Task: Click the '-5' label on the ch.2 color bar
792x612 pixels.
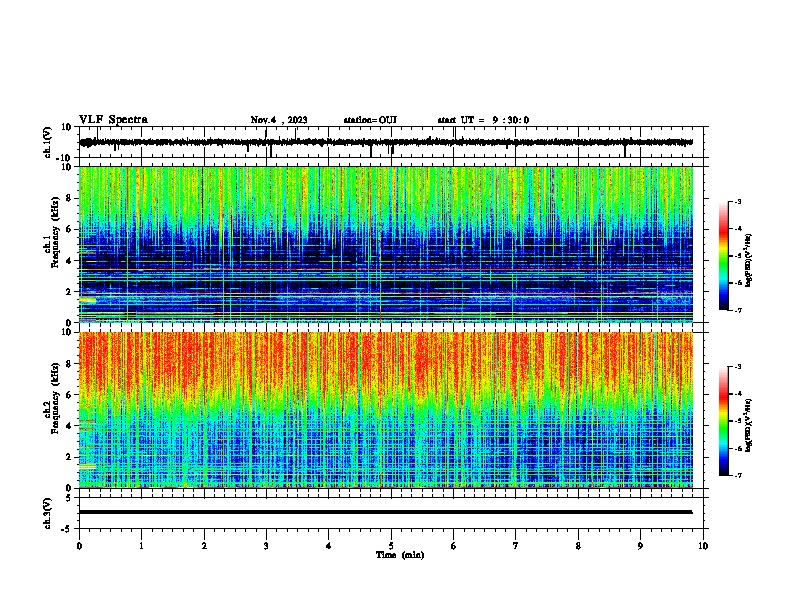Action: click(737, 421)
